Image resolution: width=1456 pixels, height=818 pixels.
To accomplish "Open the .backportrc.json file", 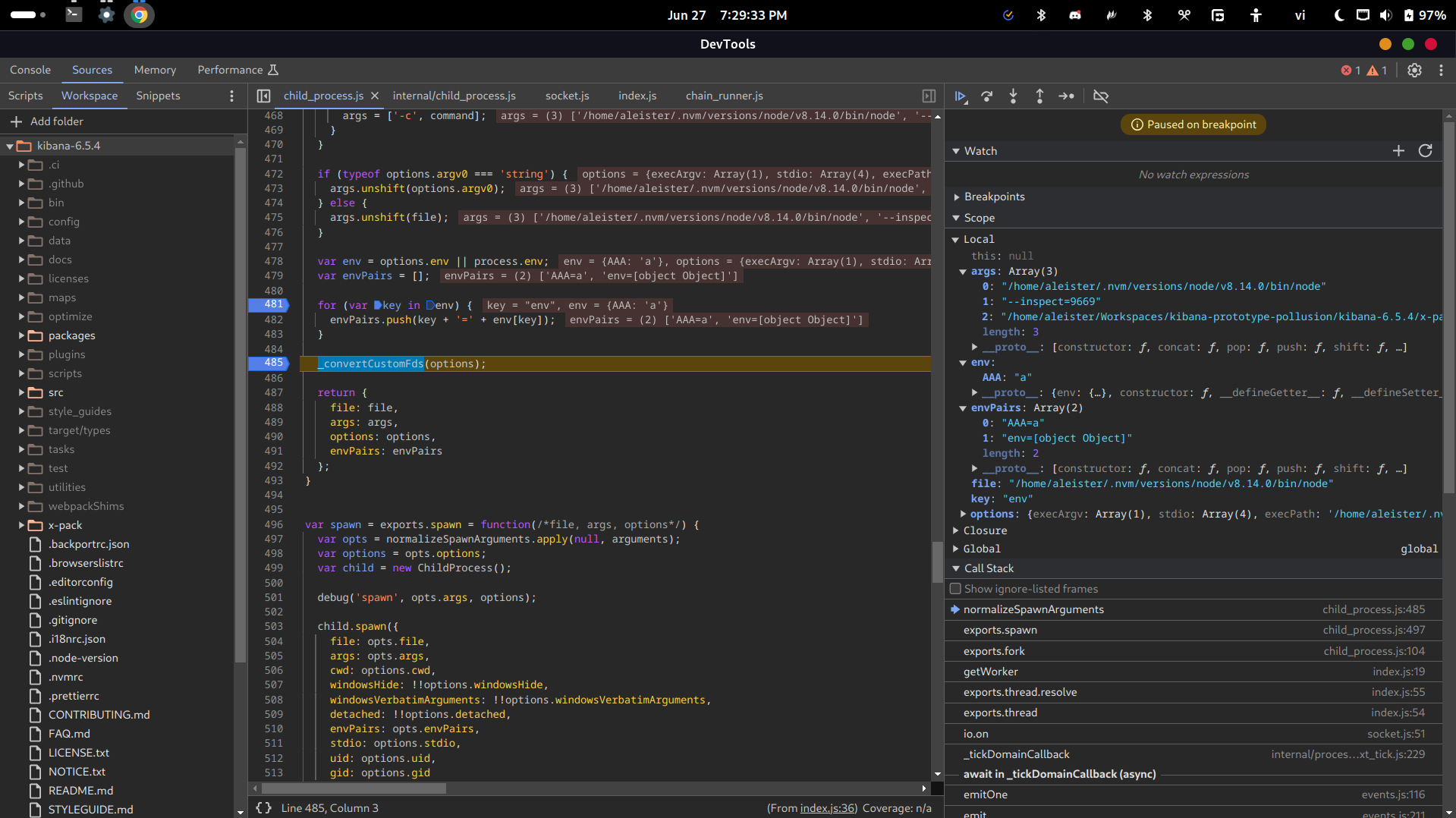I will coord(89,544).
